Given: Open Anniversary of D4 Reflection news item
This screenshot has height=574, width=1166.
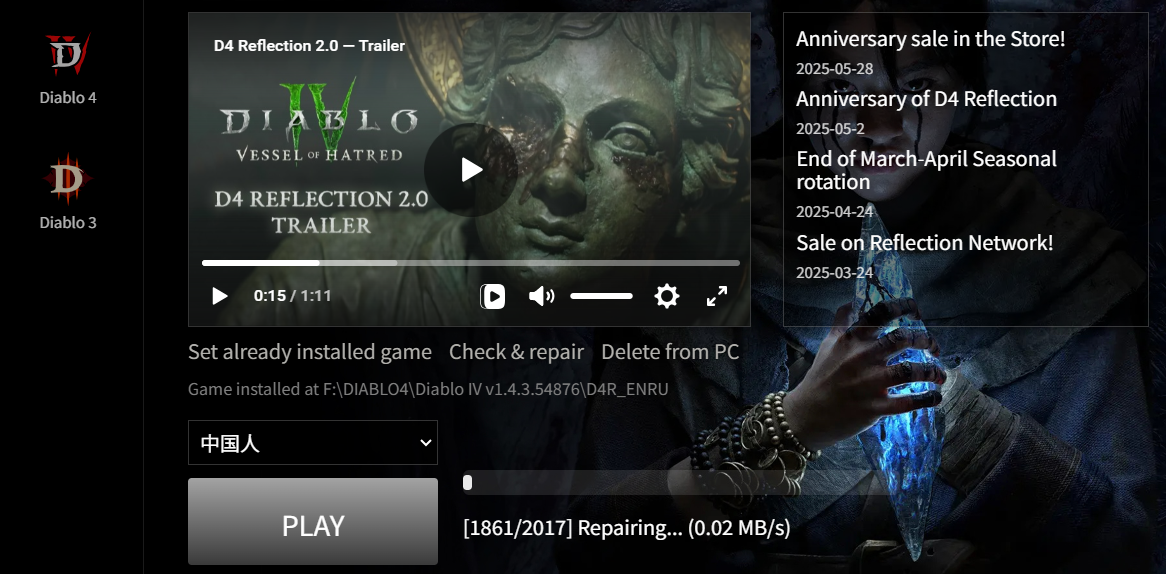Looking at the screenshot, I should [x=927, y=99].
